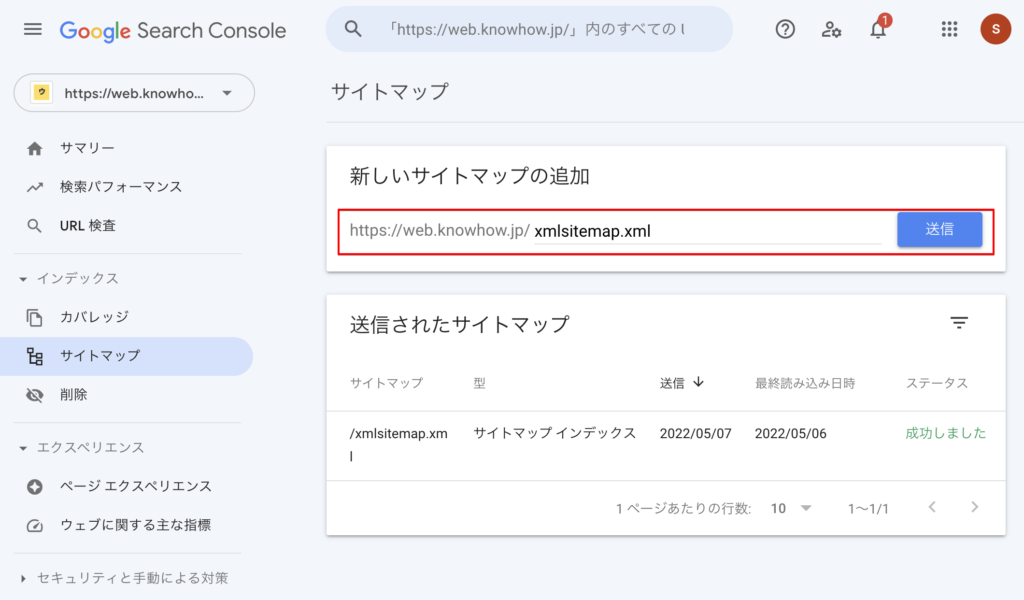The width and height of the screenshot is (1024, 600).
Task: Open the notifications bell
Action: (x=878, y=29)
